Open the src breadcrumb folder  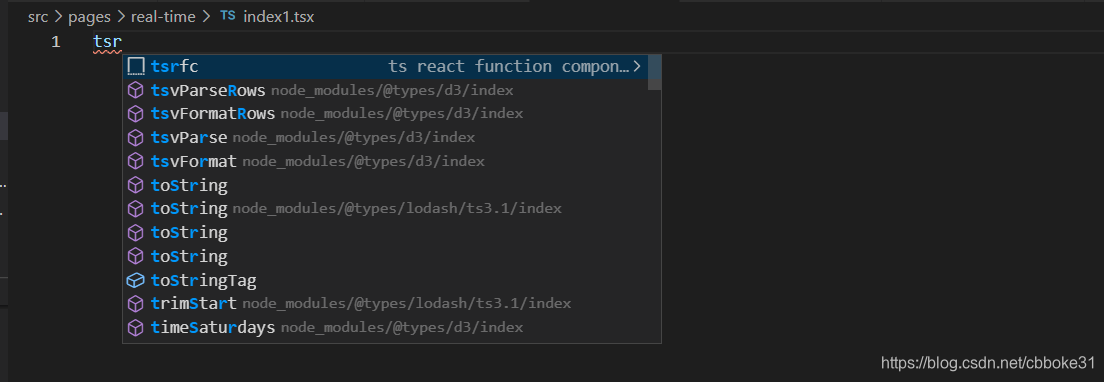click(38, 18)
